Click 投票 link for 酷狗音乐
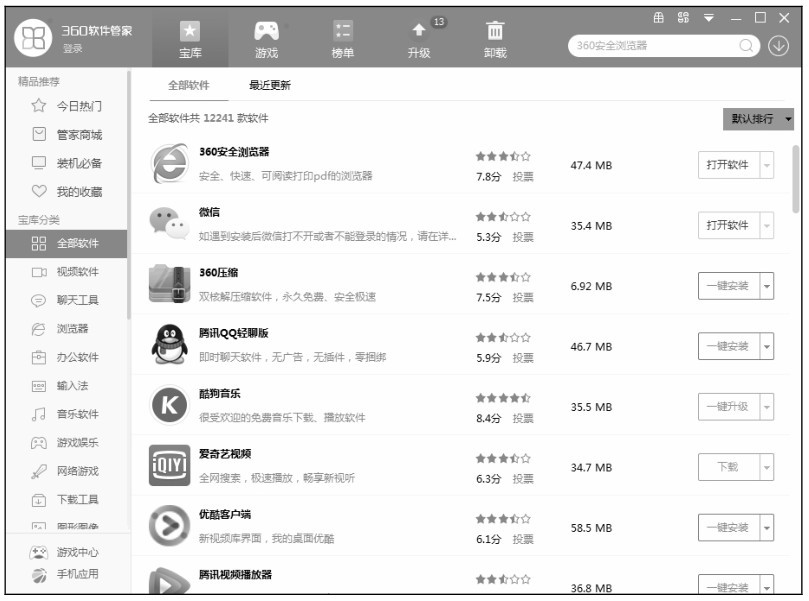This screenshot has height=601, width=809. click(x=523, y=418)
